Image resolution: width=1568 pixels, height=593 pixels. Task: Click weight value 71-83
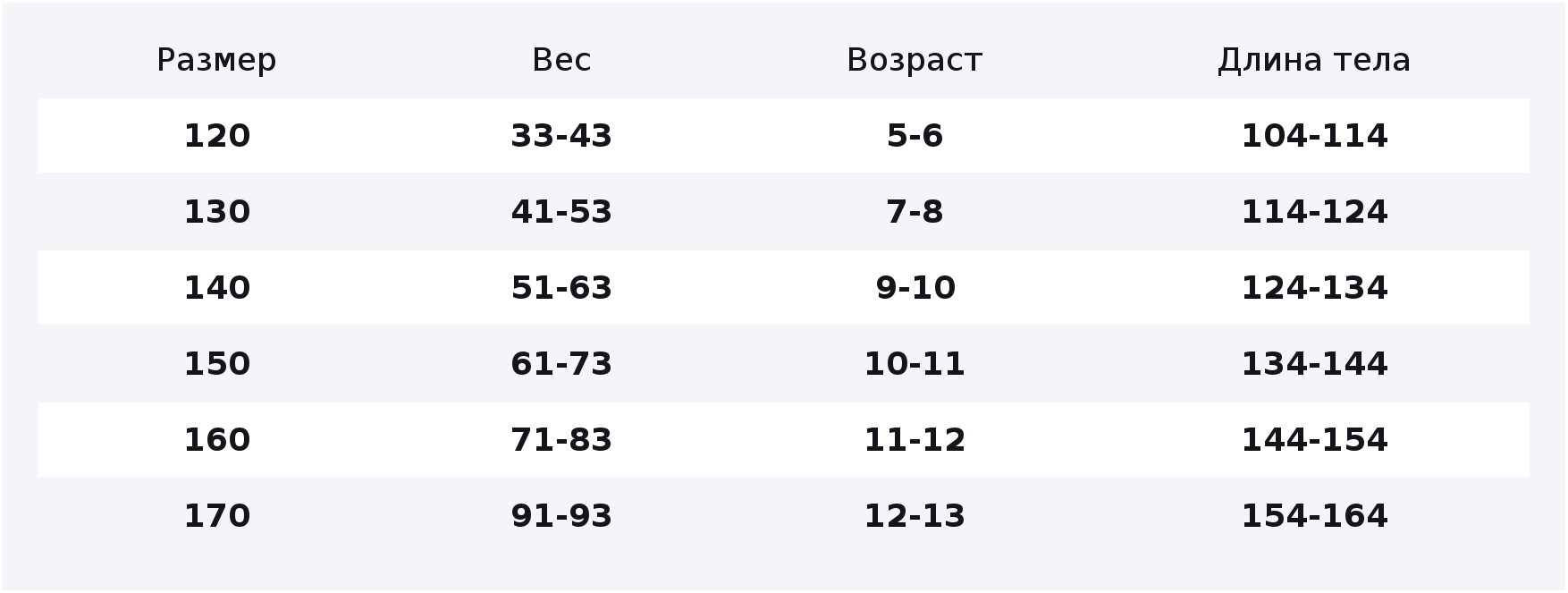click(x=561, y=440)
